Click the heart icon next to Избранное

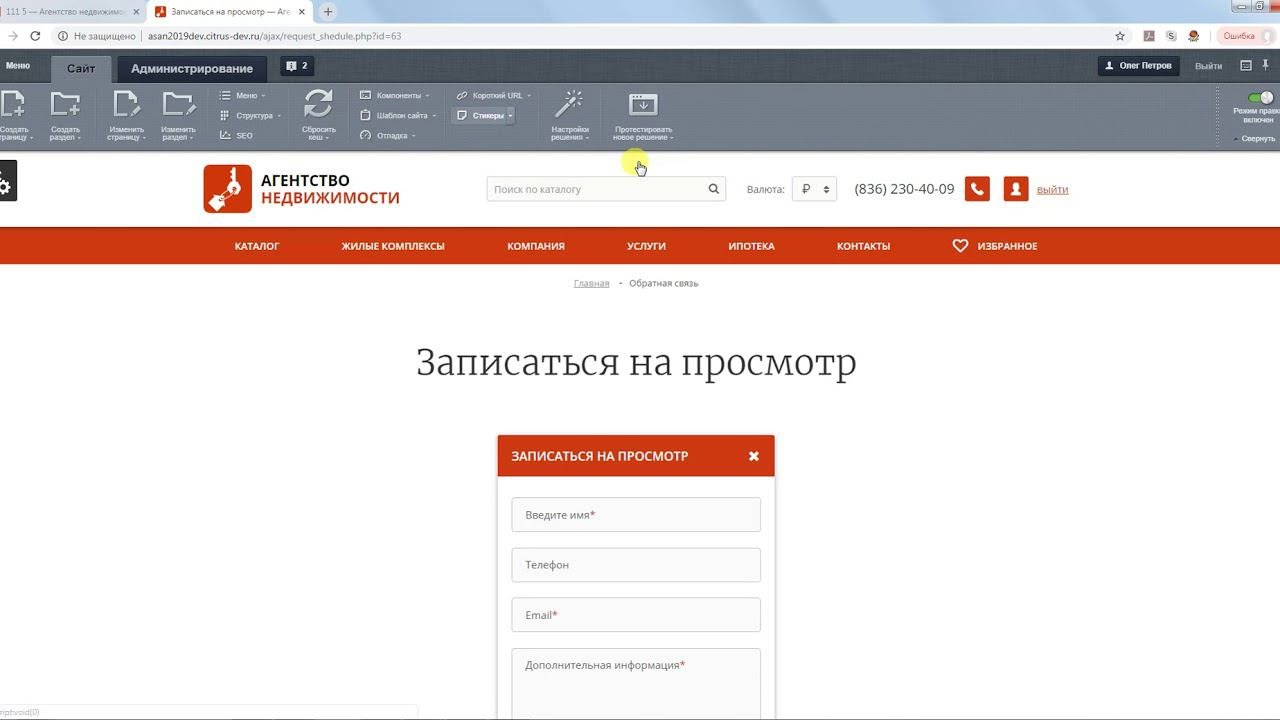pyautogui.click(x=960, y=246)
